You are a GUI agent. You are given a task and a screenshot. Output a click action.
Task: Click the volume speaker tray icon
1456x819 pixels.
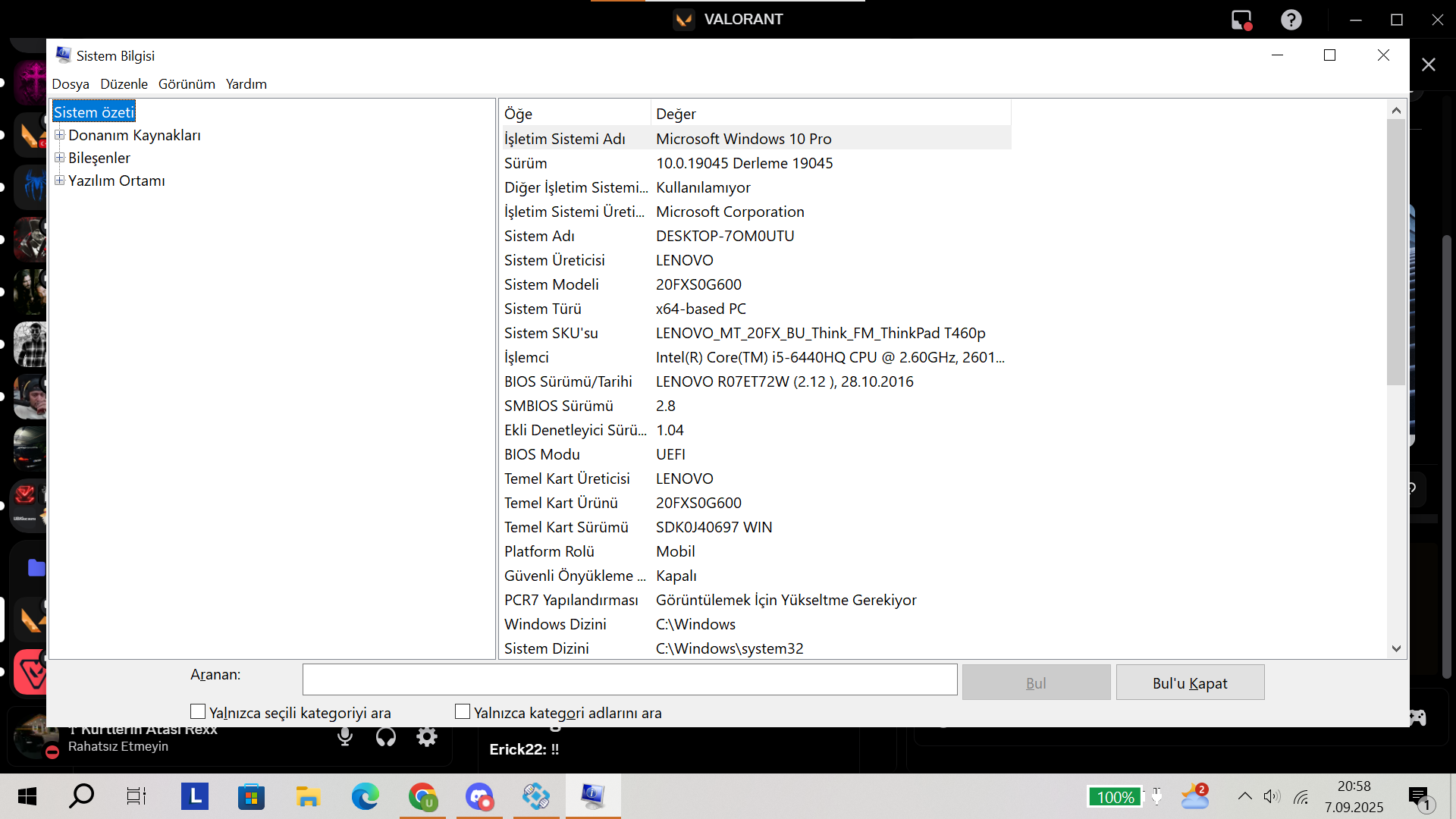coord(1272,796)
